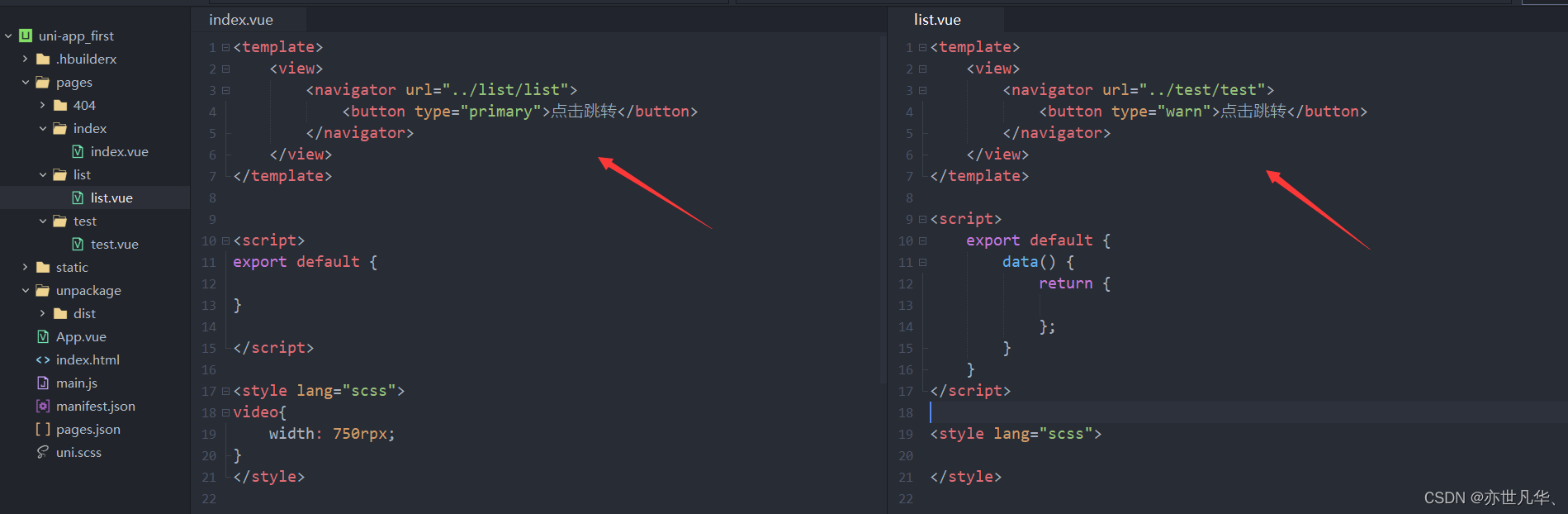Click the list.vue Vue file icon
This screenshot has height=514, width=1568.
(78, 198)
